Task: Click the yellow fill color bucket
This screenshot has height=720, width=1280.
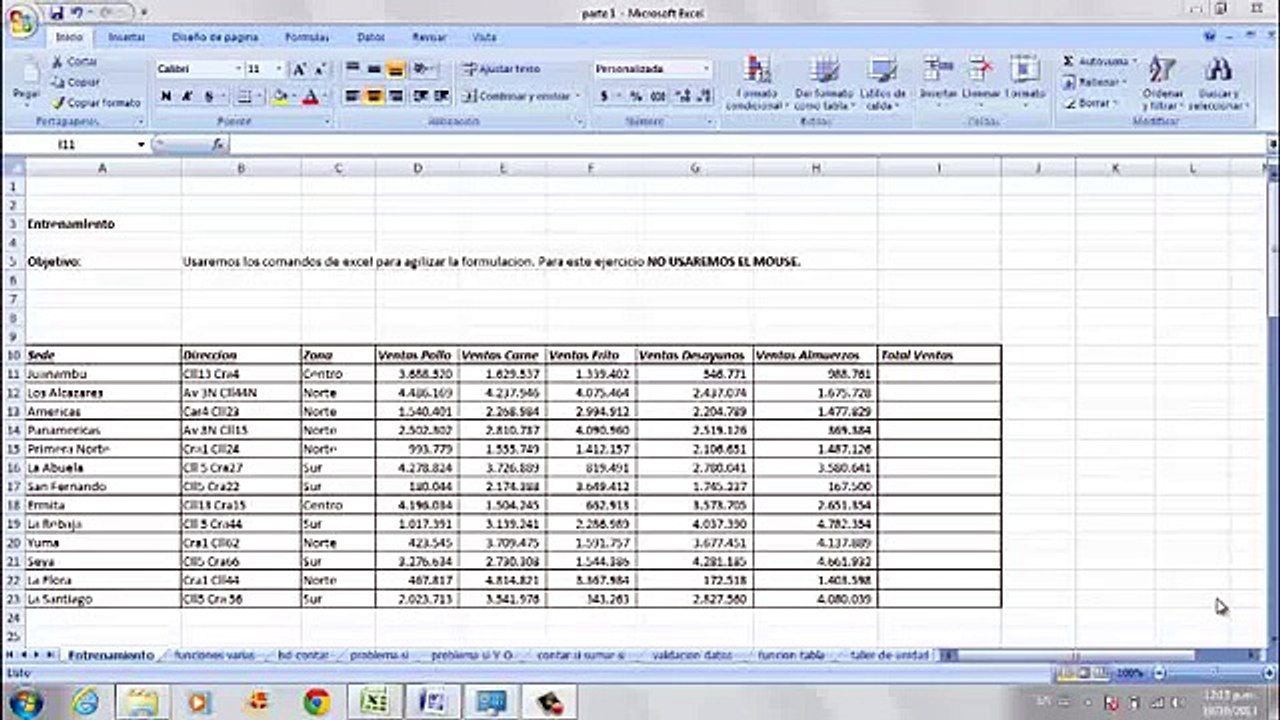Action: click(280, 96)
